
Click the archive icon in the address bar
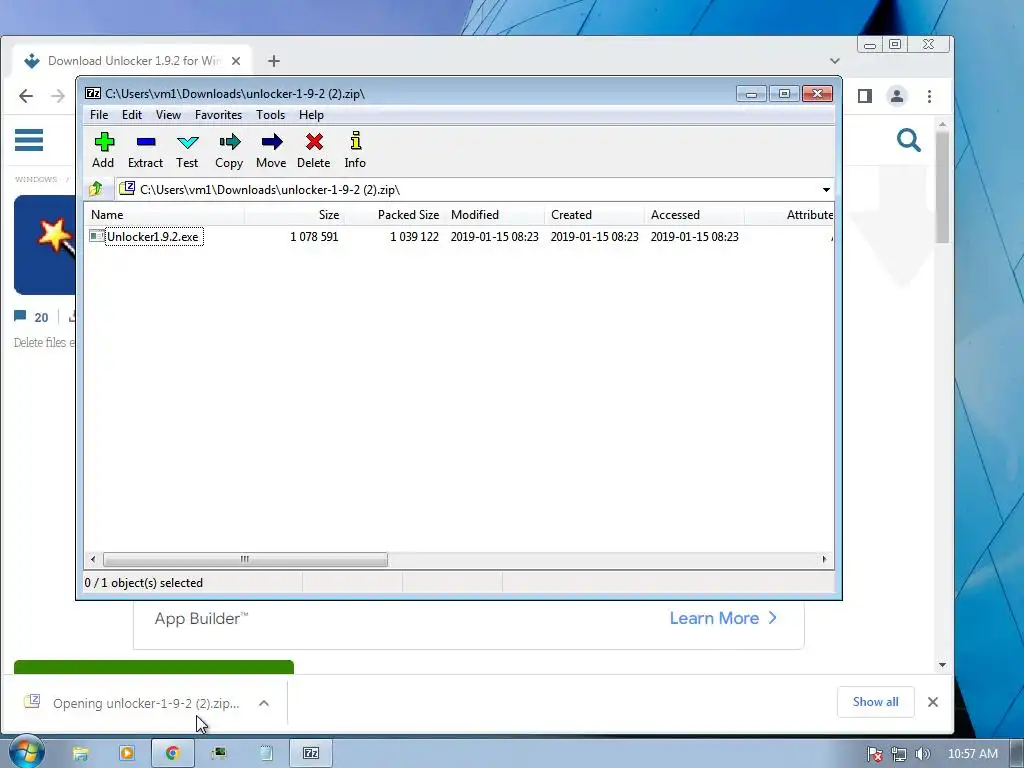[x=127, y=189]
